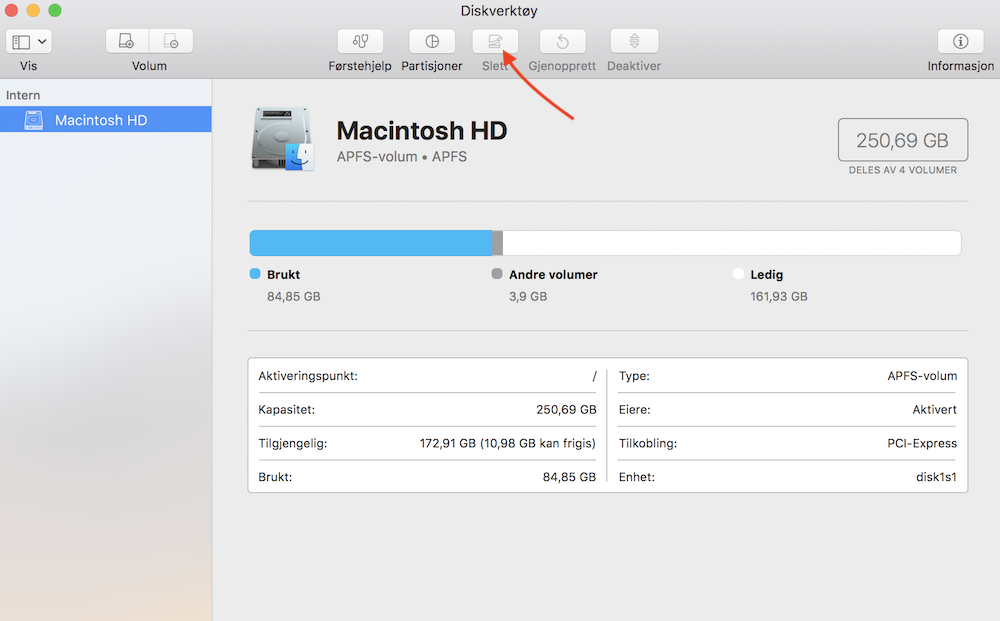The width and height of the screenshot is (1000, 621).
Task: Open the Vis sidebar view dropdown
Action: (x=29, y=42)
